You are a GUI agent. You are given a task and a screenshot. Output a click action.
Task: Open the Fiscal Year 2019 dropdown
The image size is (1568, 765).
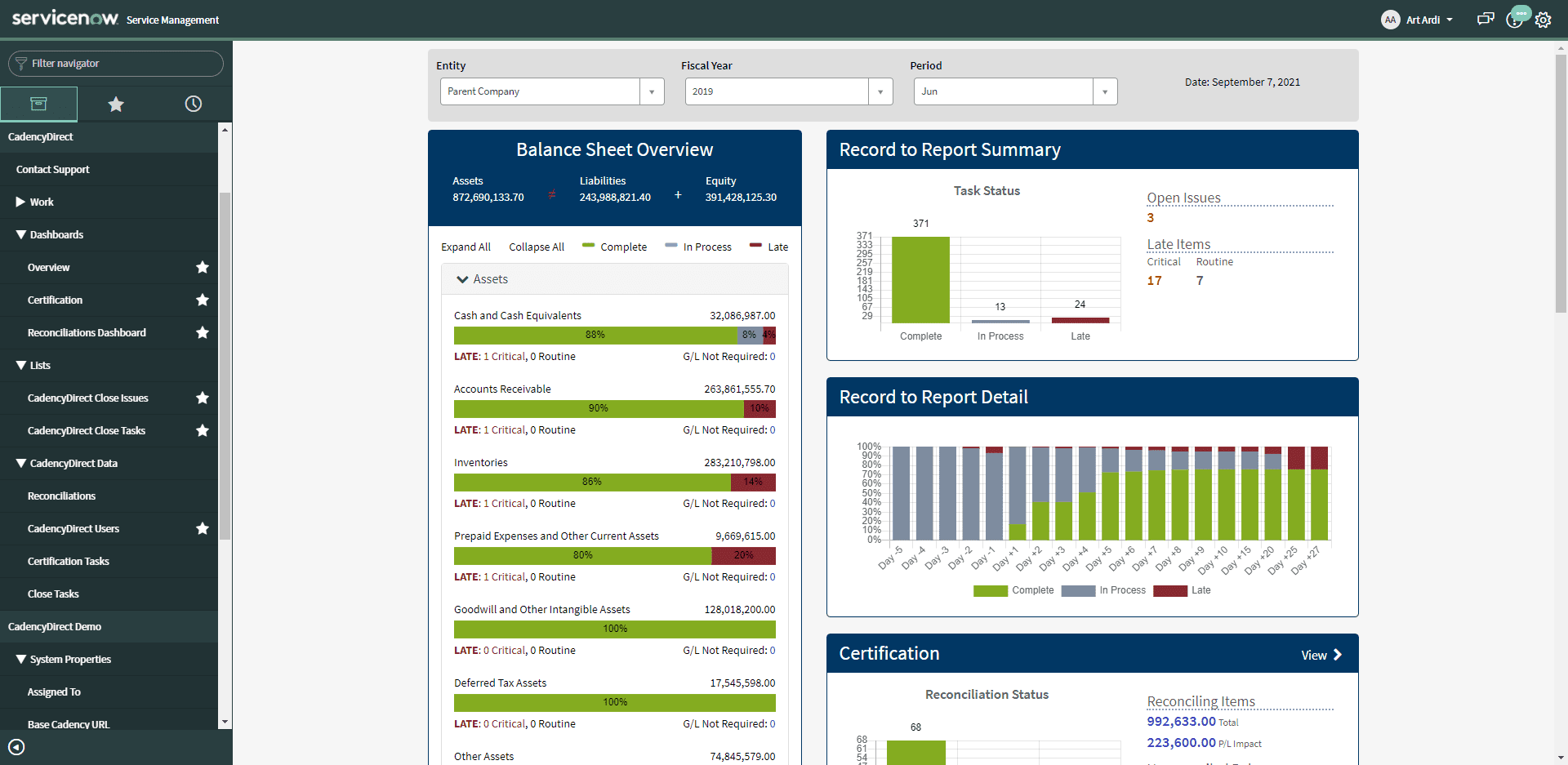point(789,91)
